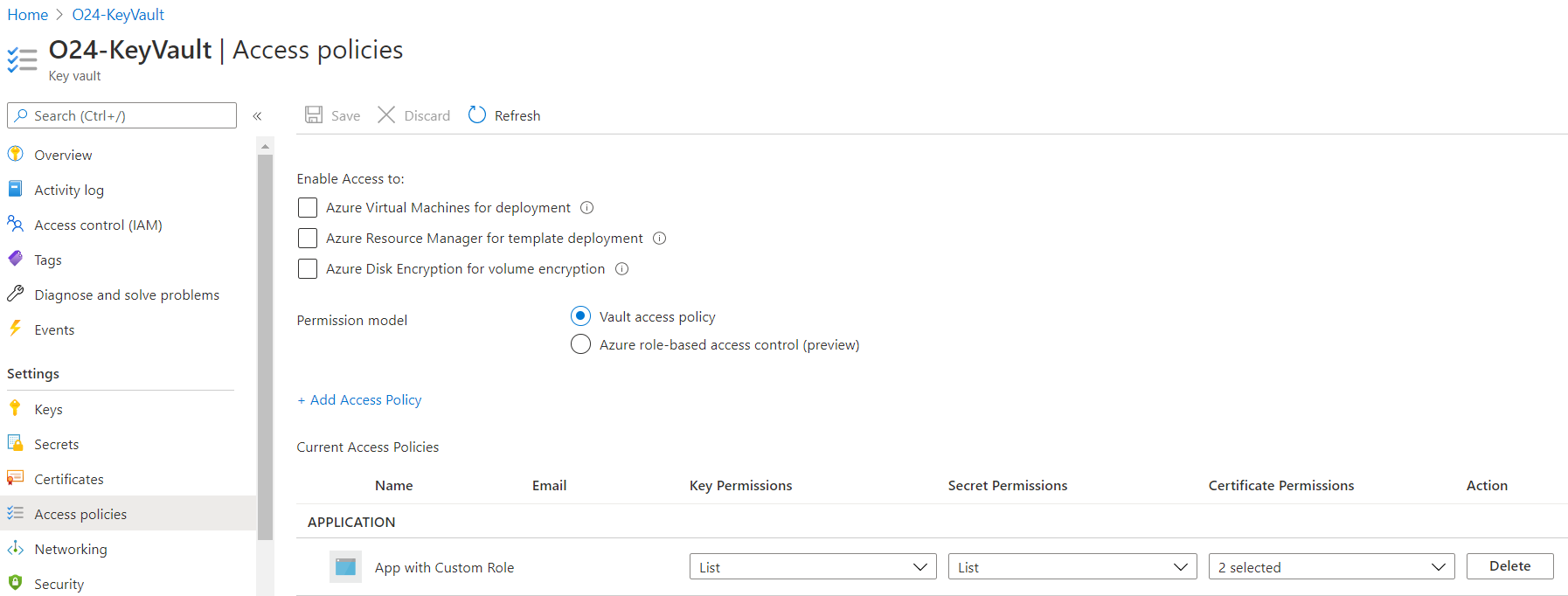Open Access control (IAM) menu item

pyautogui.click(x=98, y=225)
